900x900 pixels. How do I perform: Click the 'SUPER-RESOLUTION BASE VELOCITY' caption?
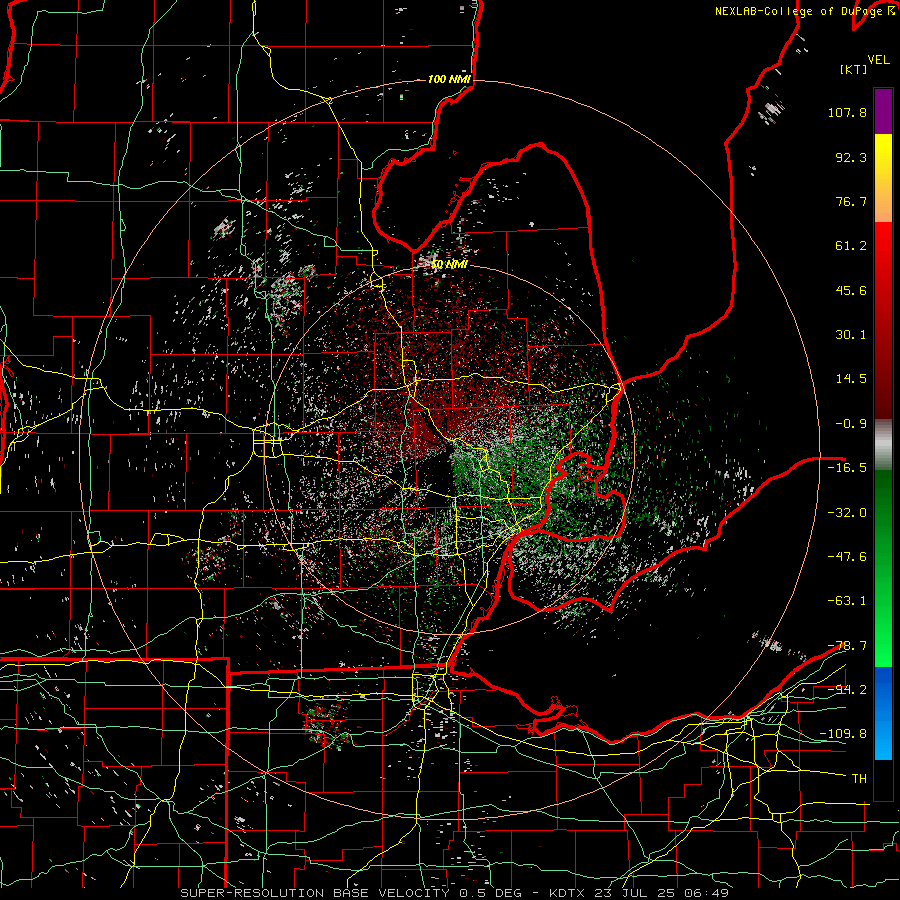click(315, 893)
